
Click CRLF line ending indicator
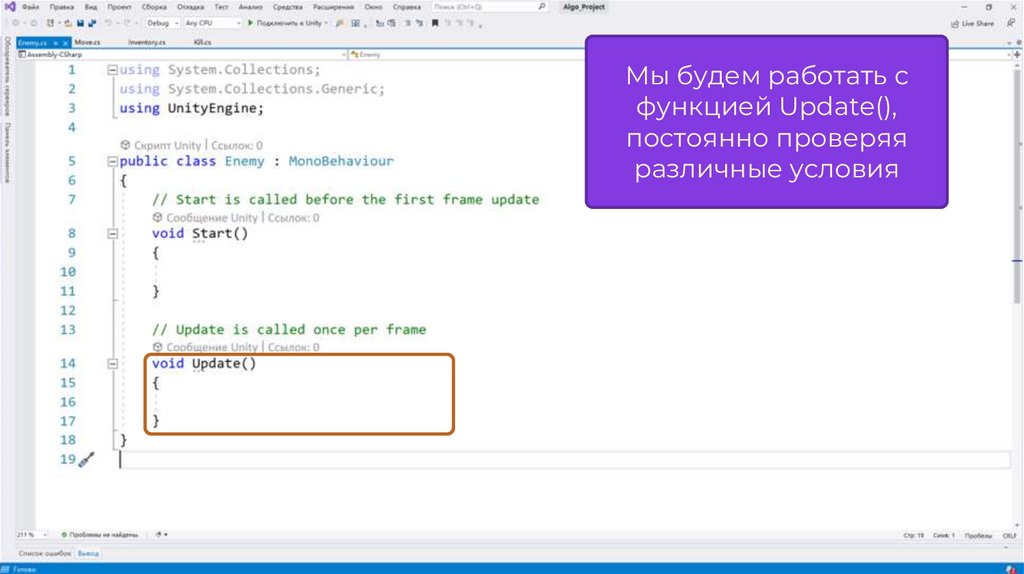tap(1009, 535)
